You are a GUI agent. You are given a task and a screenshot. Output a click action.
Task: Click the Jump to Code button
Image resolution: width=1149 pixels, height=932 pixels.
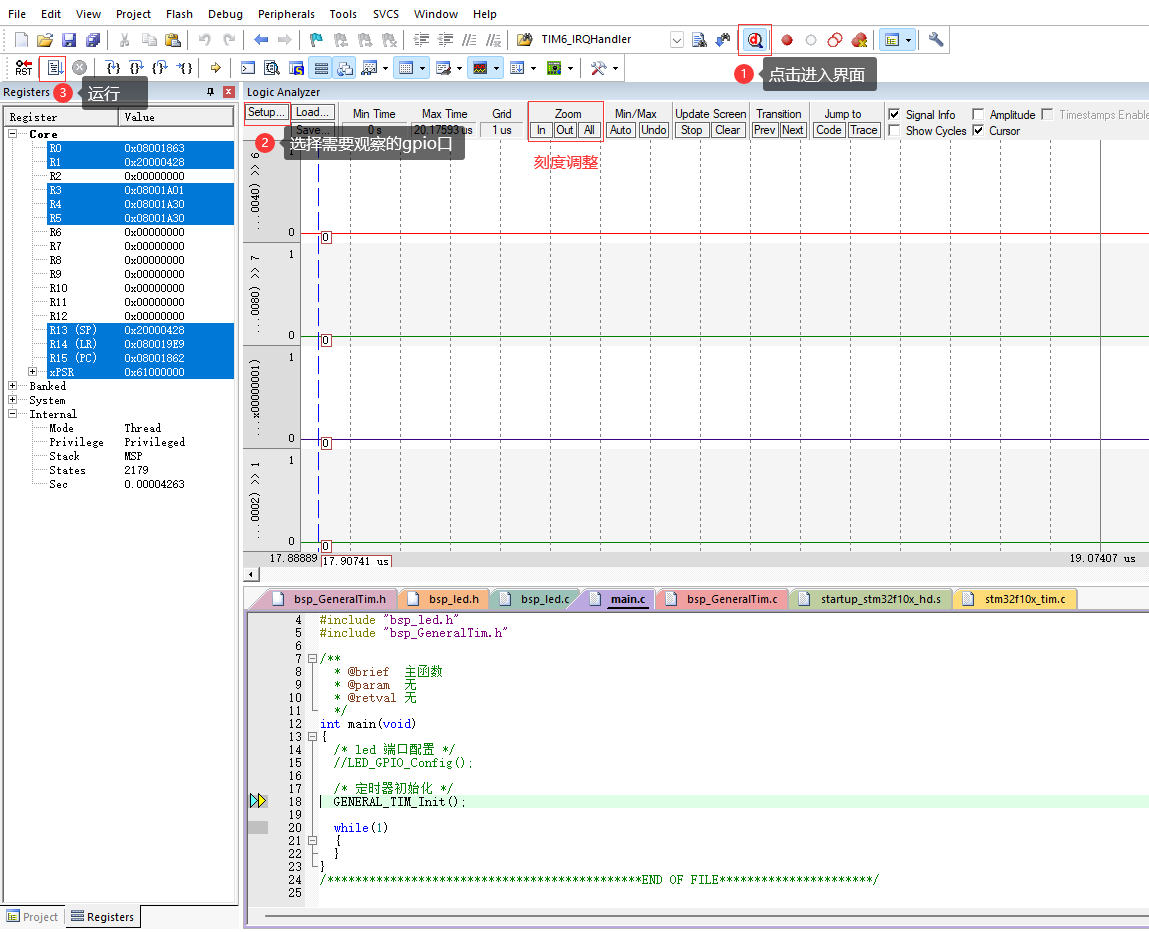point(829,130)
